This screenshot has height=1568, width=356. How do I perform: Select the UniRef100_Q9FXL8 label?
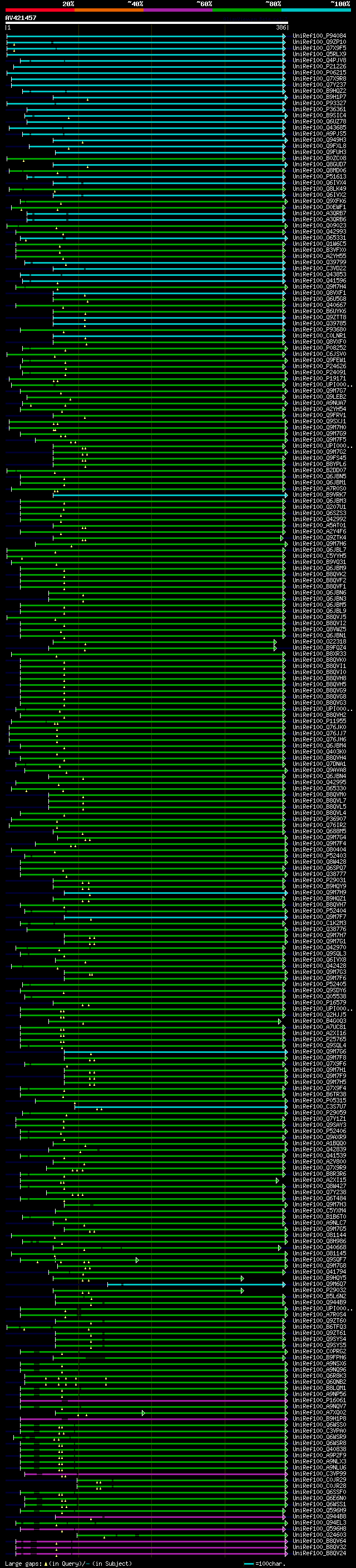tap(319, 146)
